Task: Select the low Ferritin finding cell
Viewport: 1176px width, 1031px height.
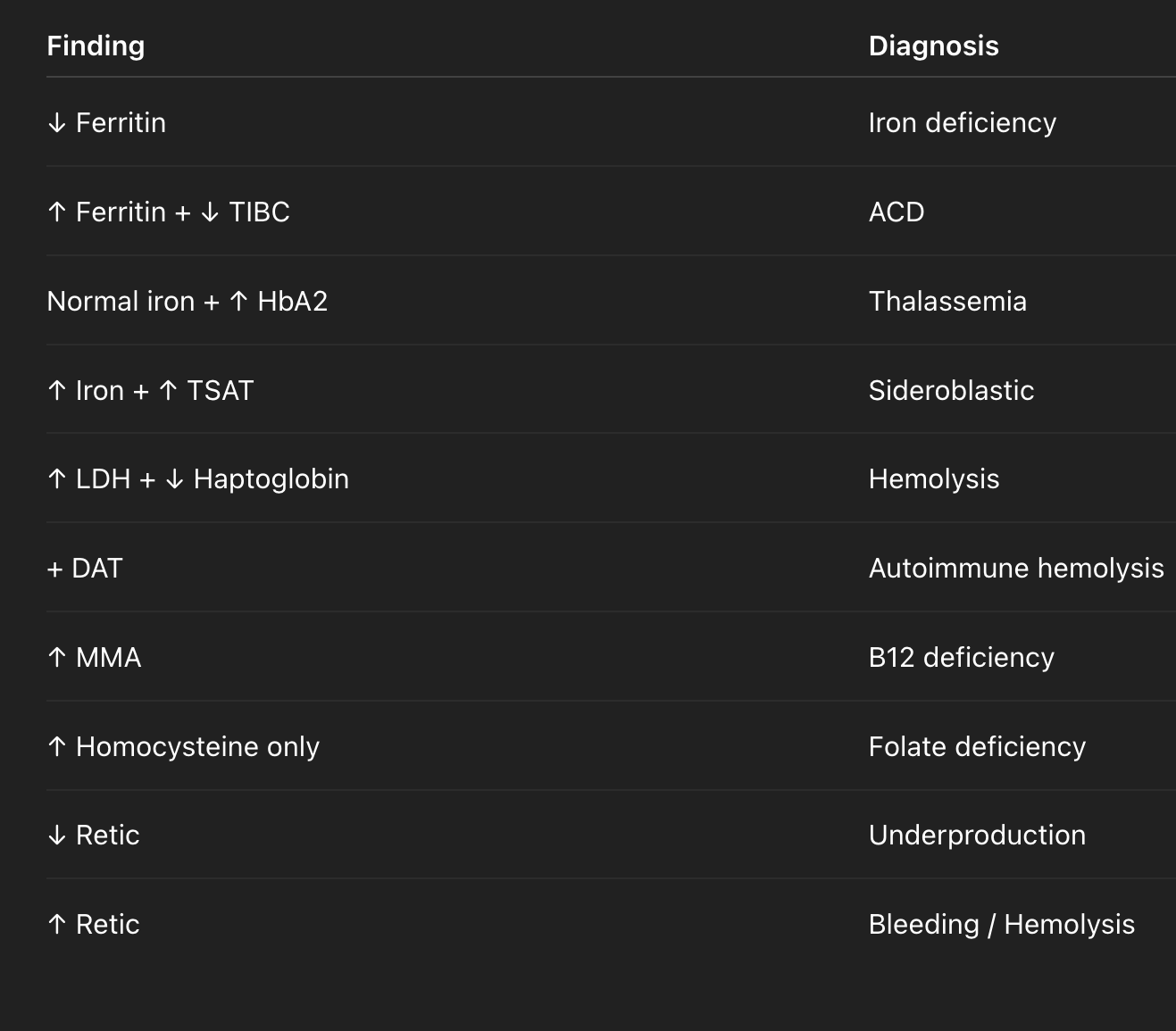Action: pyautogui.click(x=106, y=123)
